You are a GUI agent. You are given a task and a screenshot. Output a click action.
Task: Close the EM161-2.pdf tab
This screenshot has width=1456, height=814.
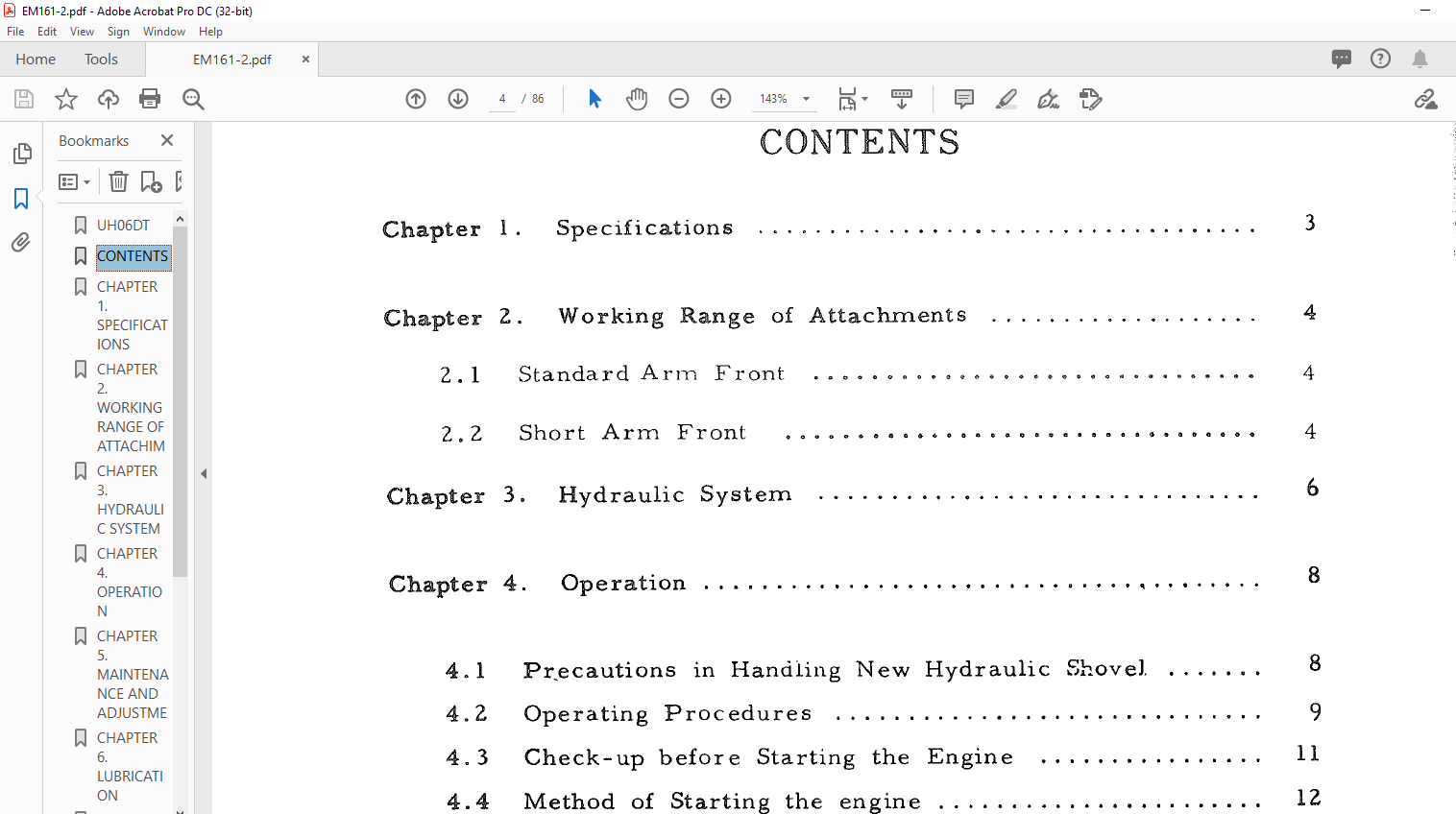point(305,59)
